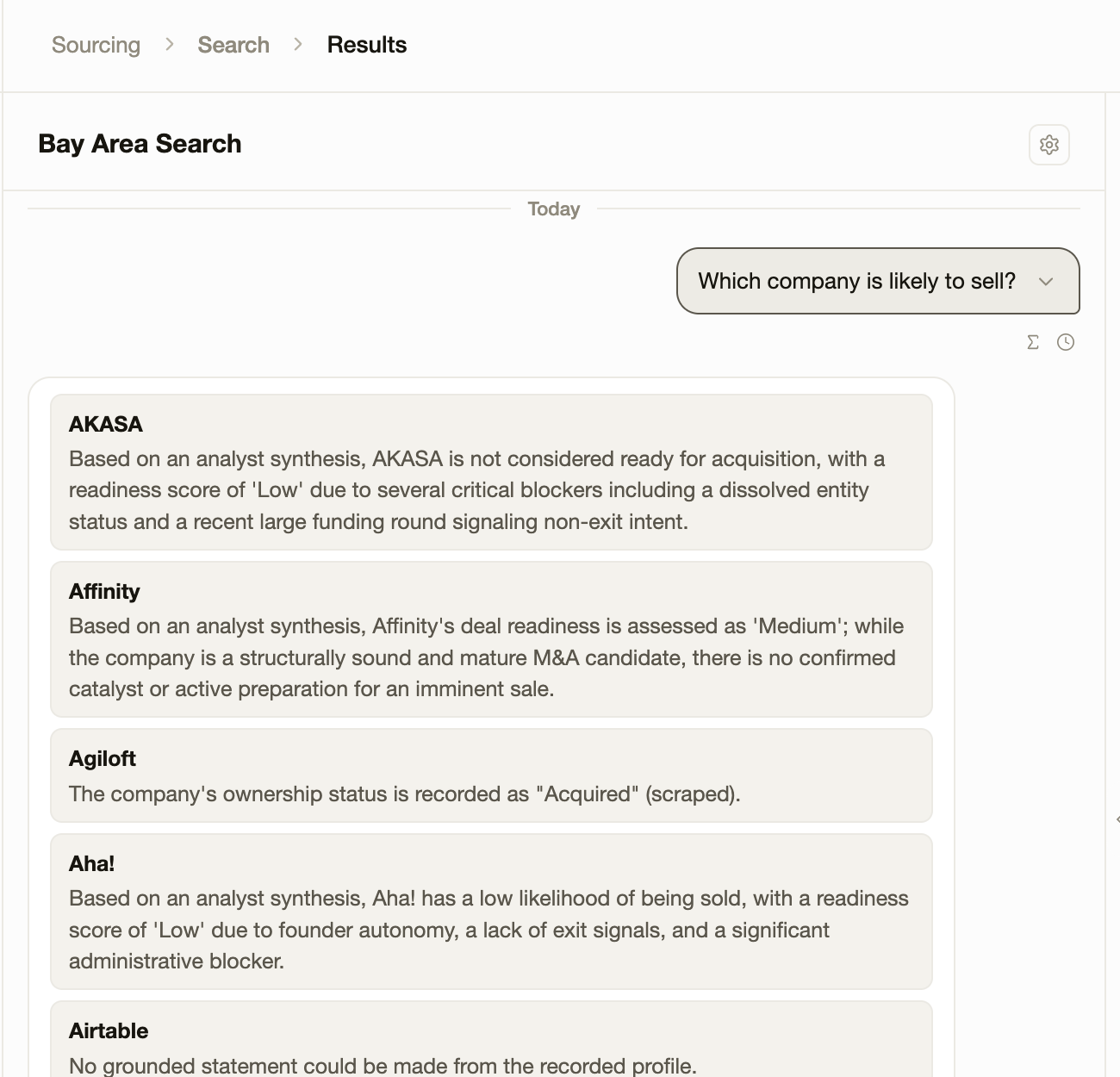Click the 'Which company is likely to sell?' bubble

(x=878, y=281)
